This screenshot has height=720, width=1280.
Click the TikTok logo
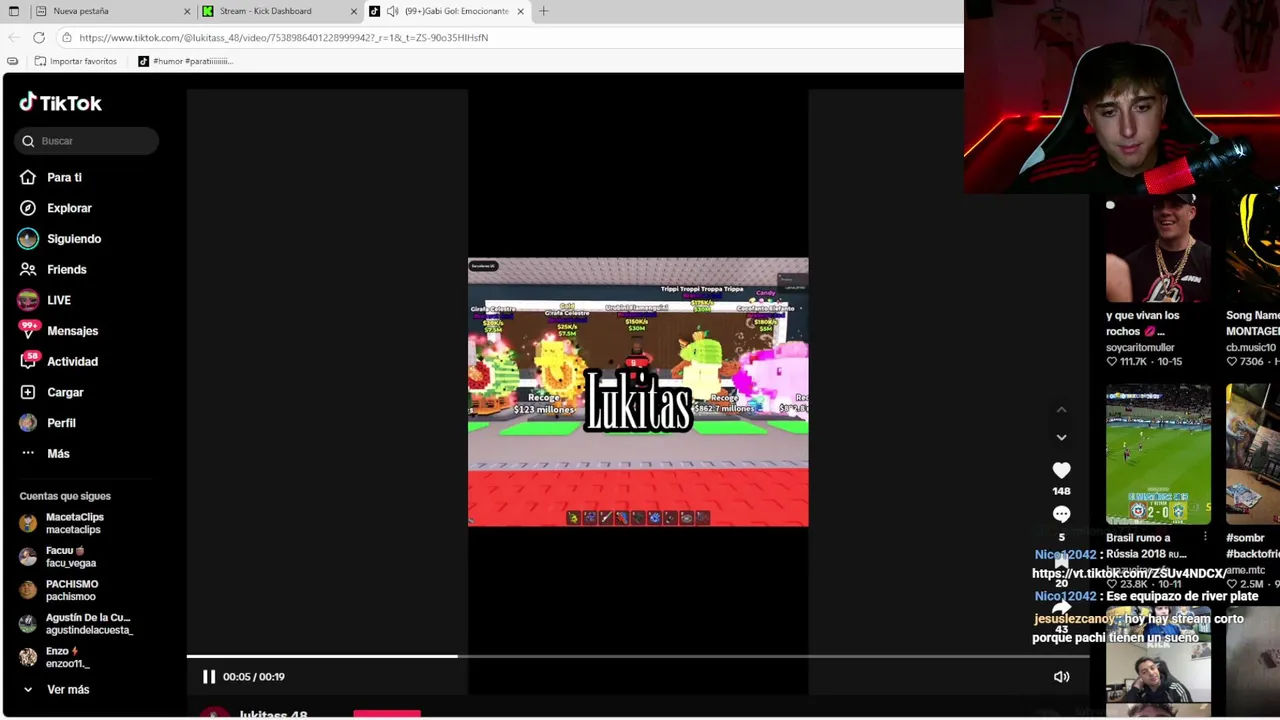click(x=60, y=102)
